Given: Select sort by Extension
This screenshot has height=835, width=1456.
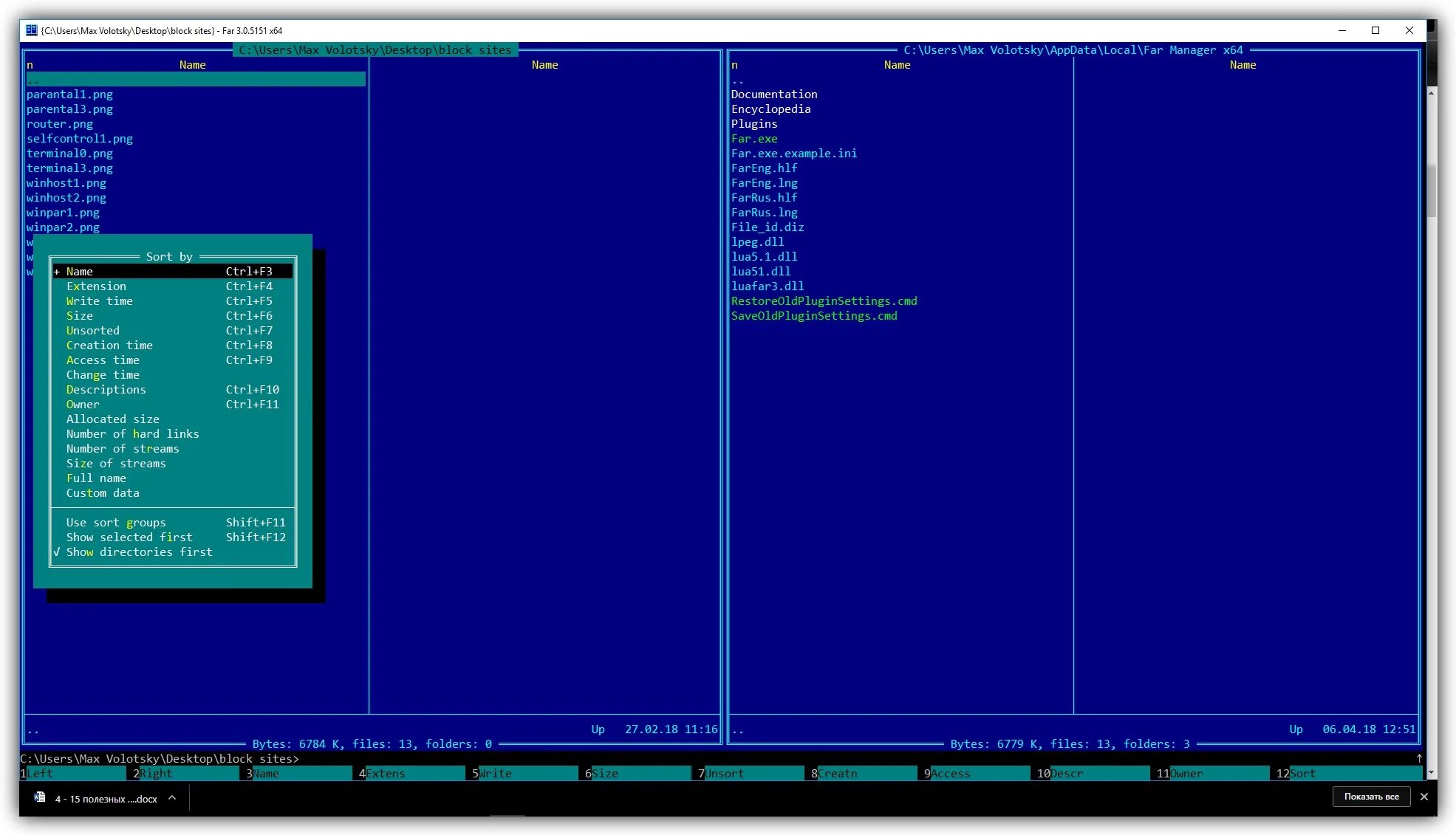Looking at the screenshot, I should [96, 286].
